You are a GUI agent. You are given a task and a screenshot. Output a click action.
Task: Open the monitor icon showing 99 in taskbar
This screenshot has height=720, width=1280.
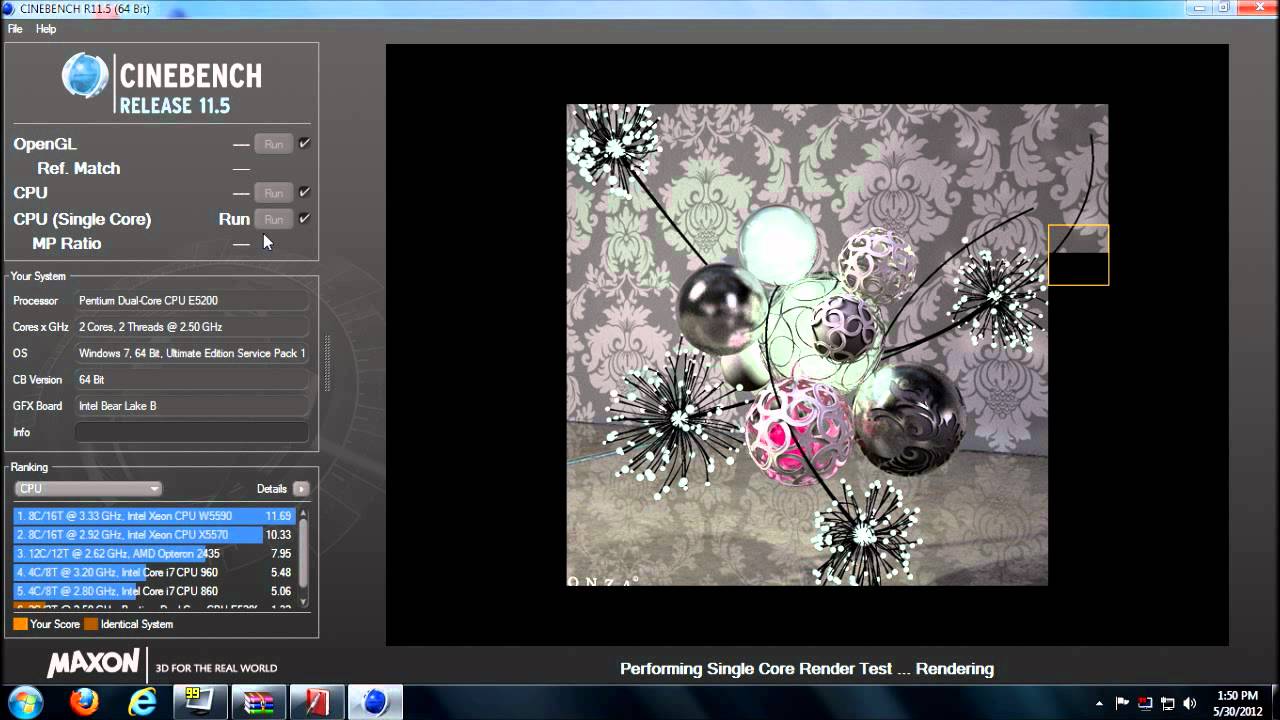click(x=201, y=702)
